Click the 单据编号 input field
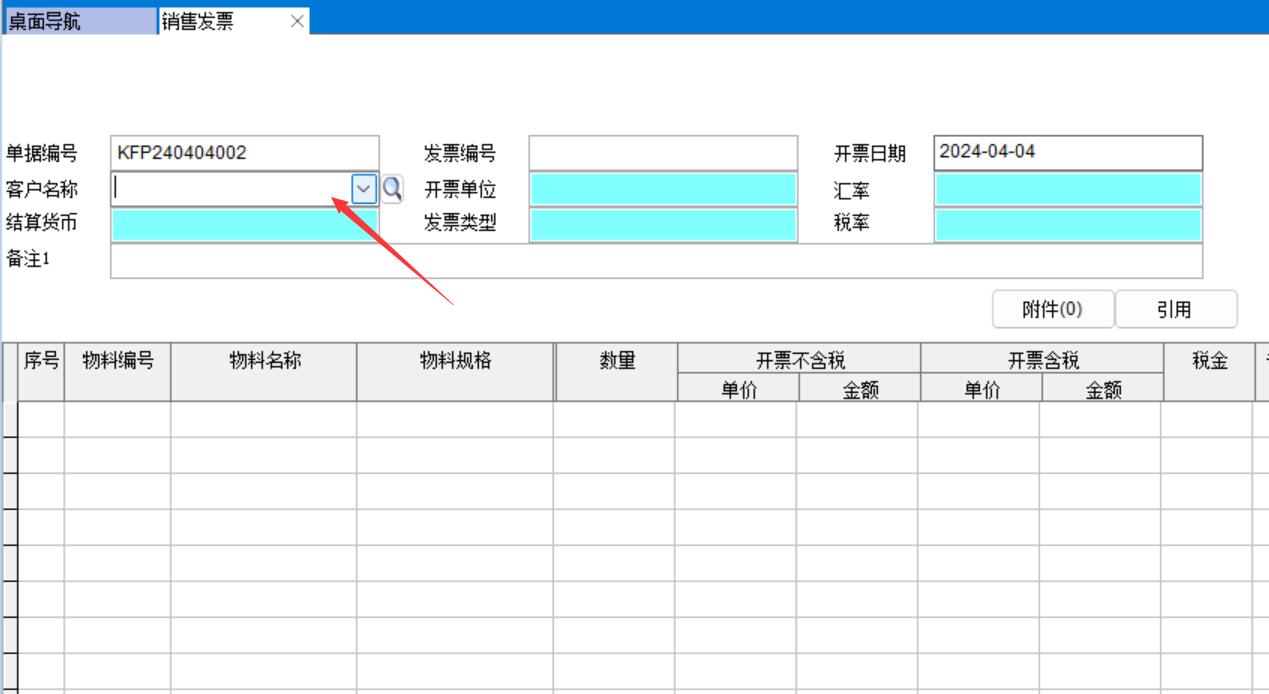Viewport: 1269px width, 694px height. click(245, 153)
